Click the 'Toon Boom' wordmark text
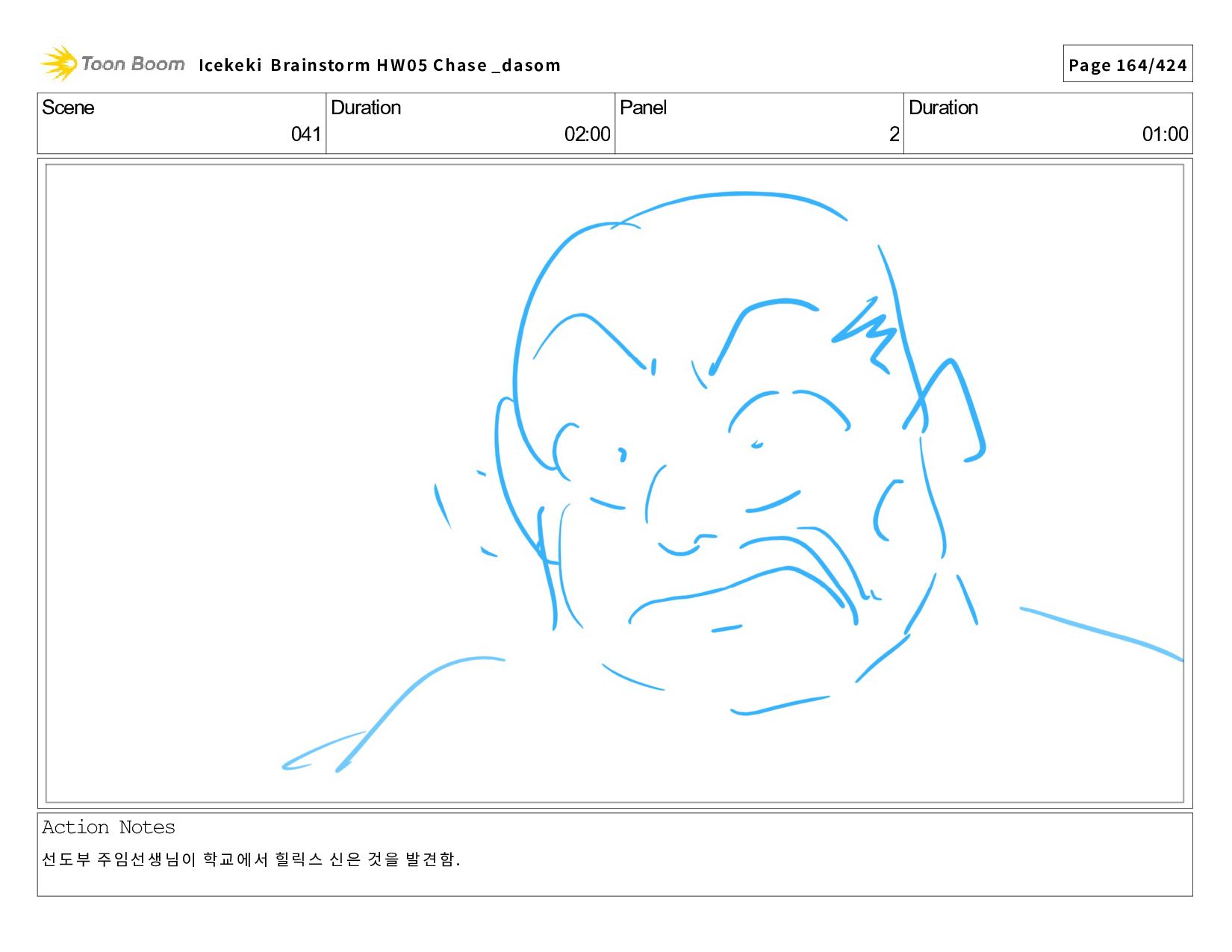Screen dimensions: 1232x952 point(133,64)
